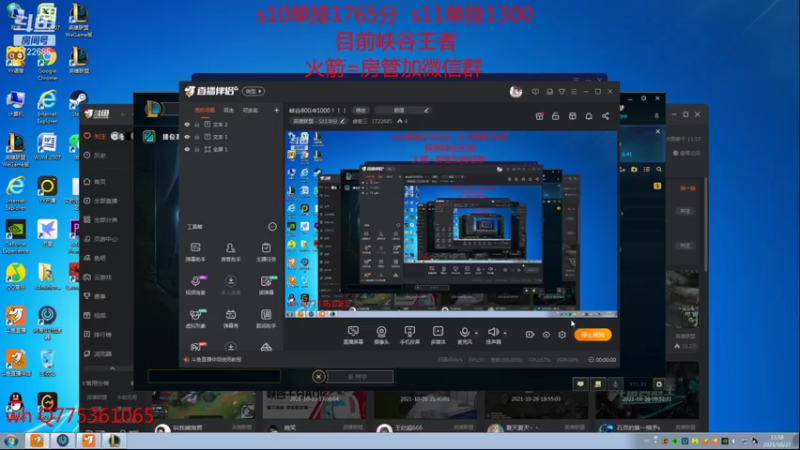Edit the 英雄联盟 game category tag
The width and height of the screenshot is (800, 450).
(x=318, y=121)
